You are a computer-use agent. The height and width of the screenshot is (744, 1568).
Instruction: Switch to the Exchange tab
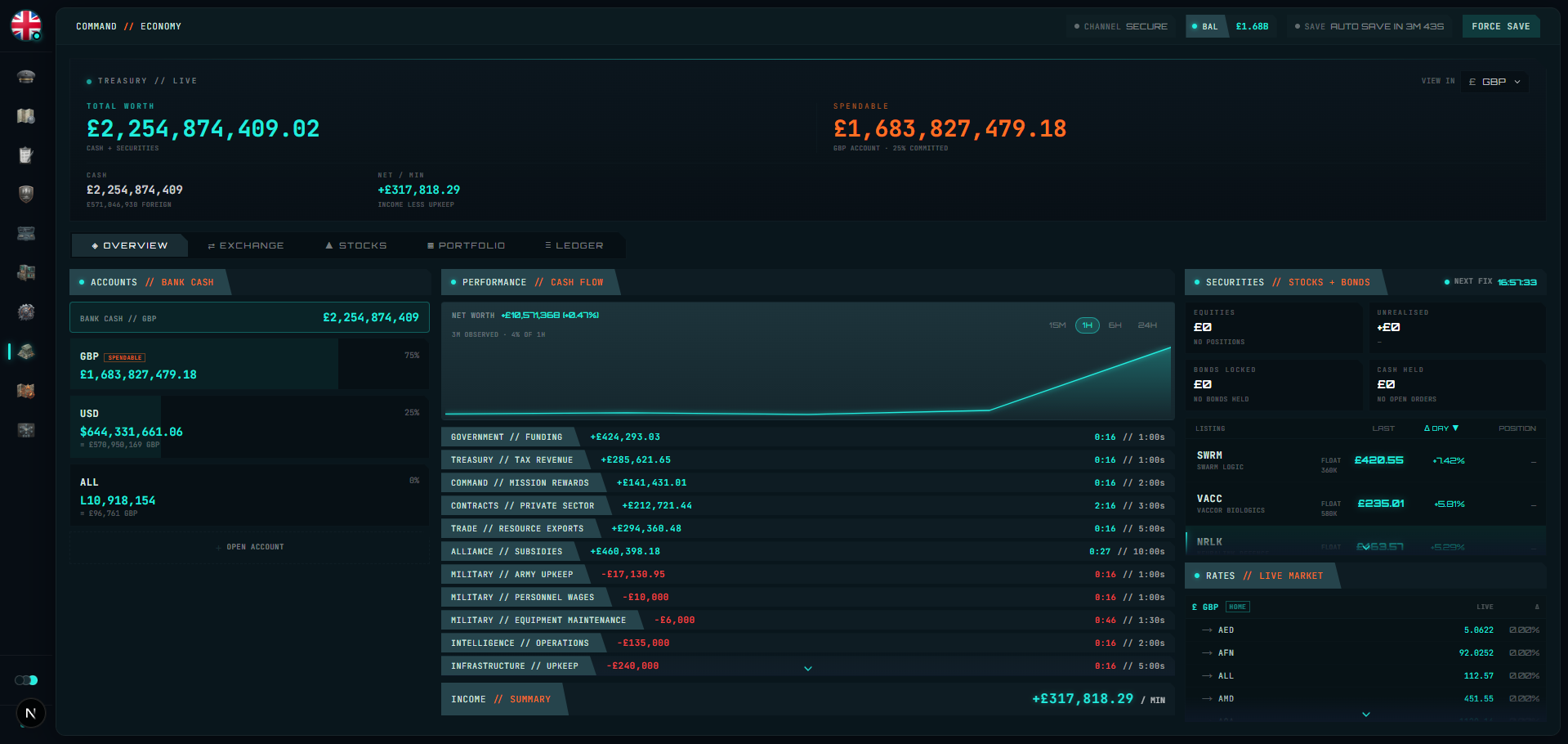(246, 245)
